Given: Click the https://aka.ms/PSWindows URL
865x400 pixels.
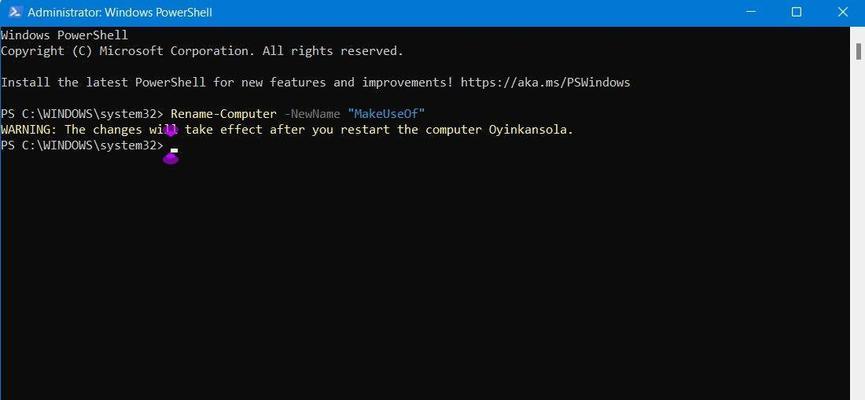Looking at the screenshot, I should [x=545, y=83].
